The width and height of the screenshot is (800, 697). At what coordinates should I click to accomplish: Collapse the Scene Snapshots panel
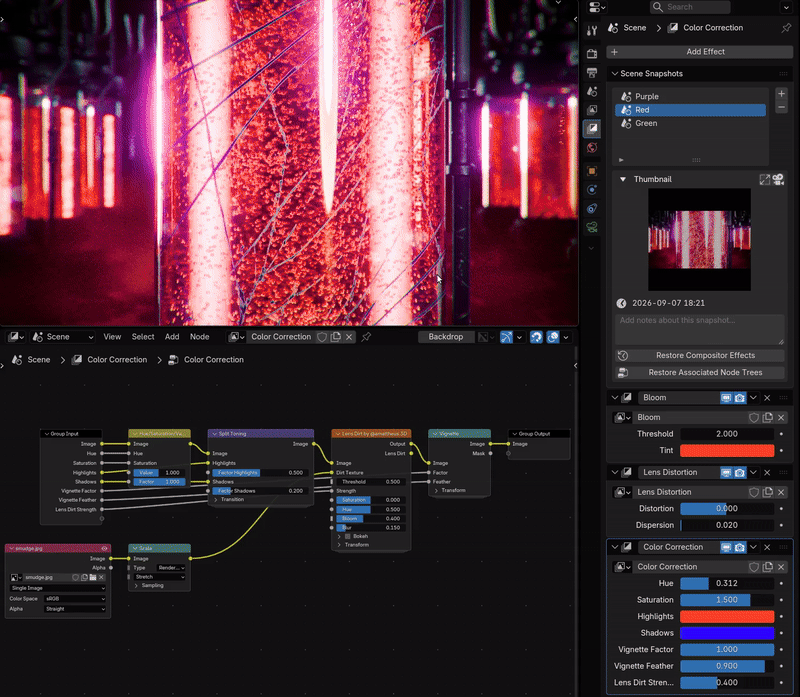(x=614, y=73)
